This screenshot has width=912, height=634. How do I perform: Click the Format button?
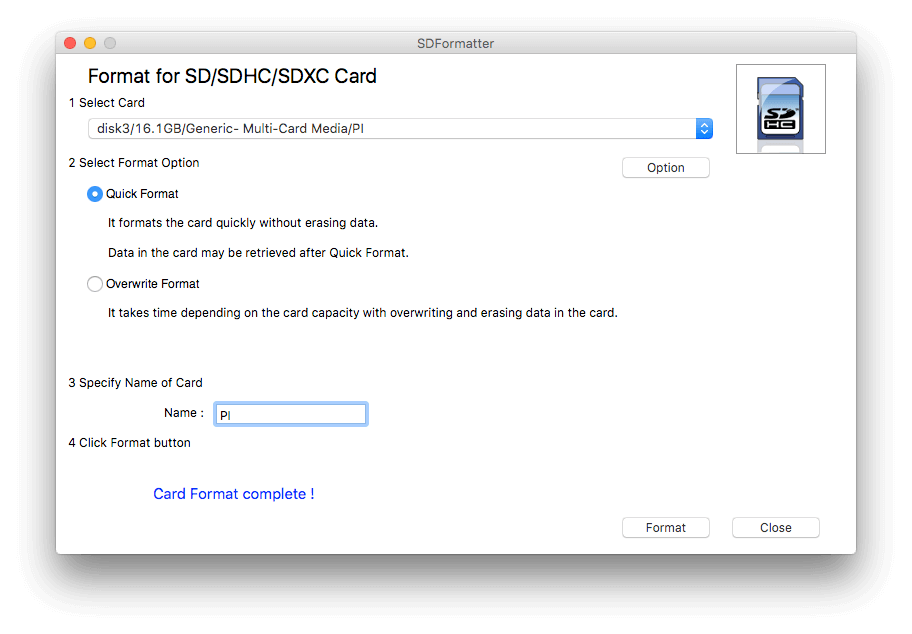(x=665, y=528)
